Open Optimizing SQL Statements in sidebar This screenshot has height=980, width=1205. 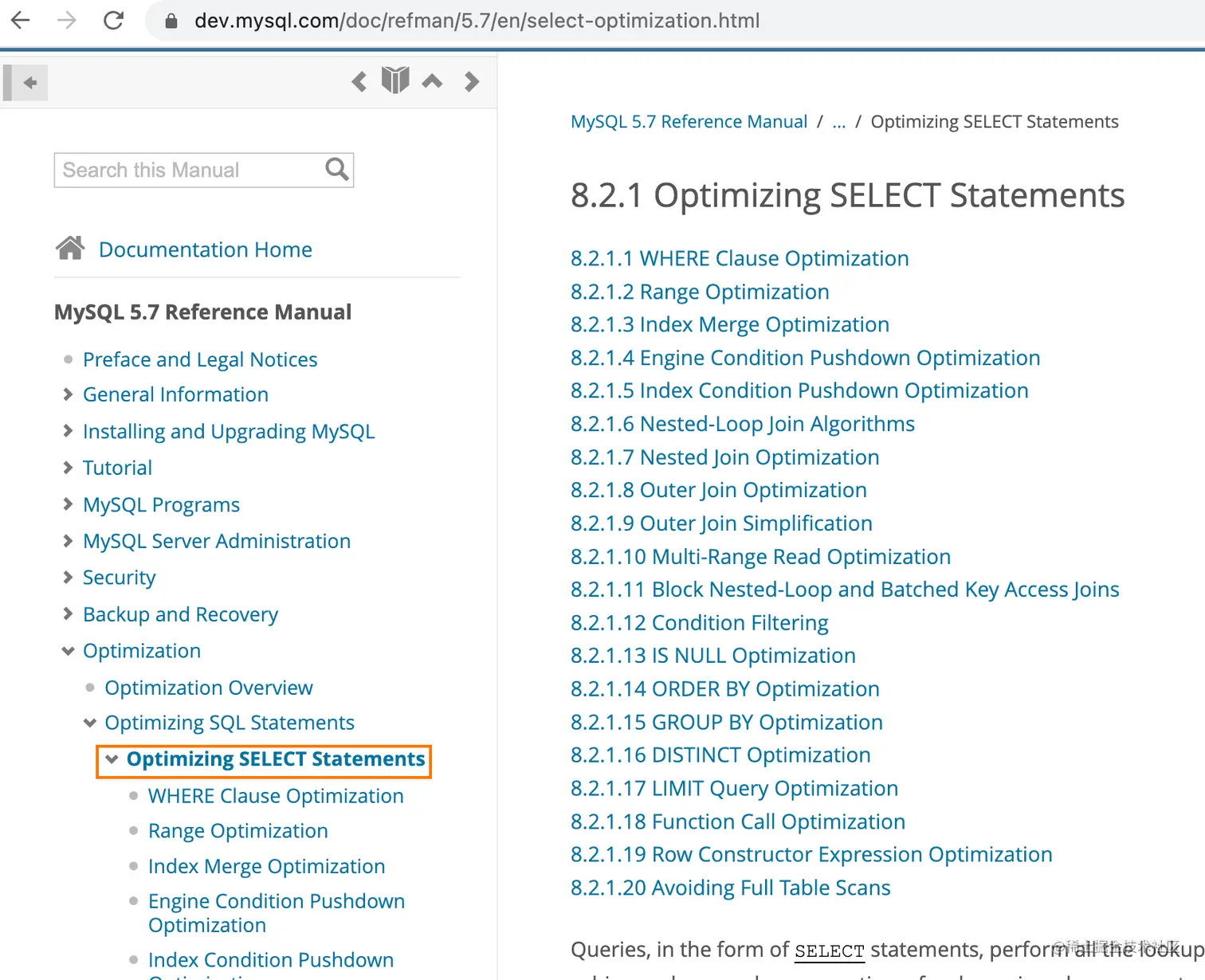coord(230,723)
